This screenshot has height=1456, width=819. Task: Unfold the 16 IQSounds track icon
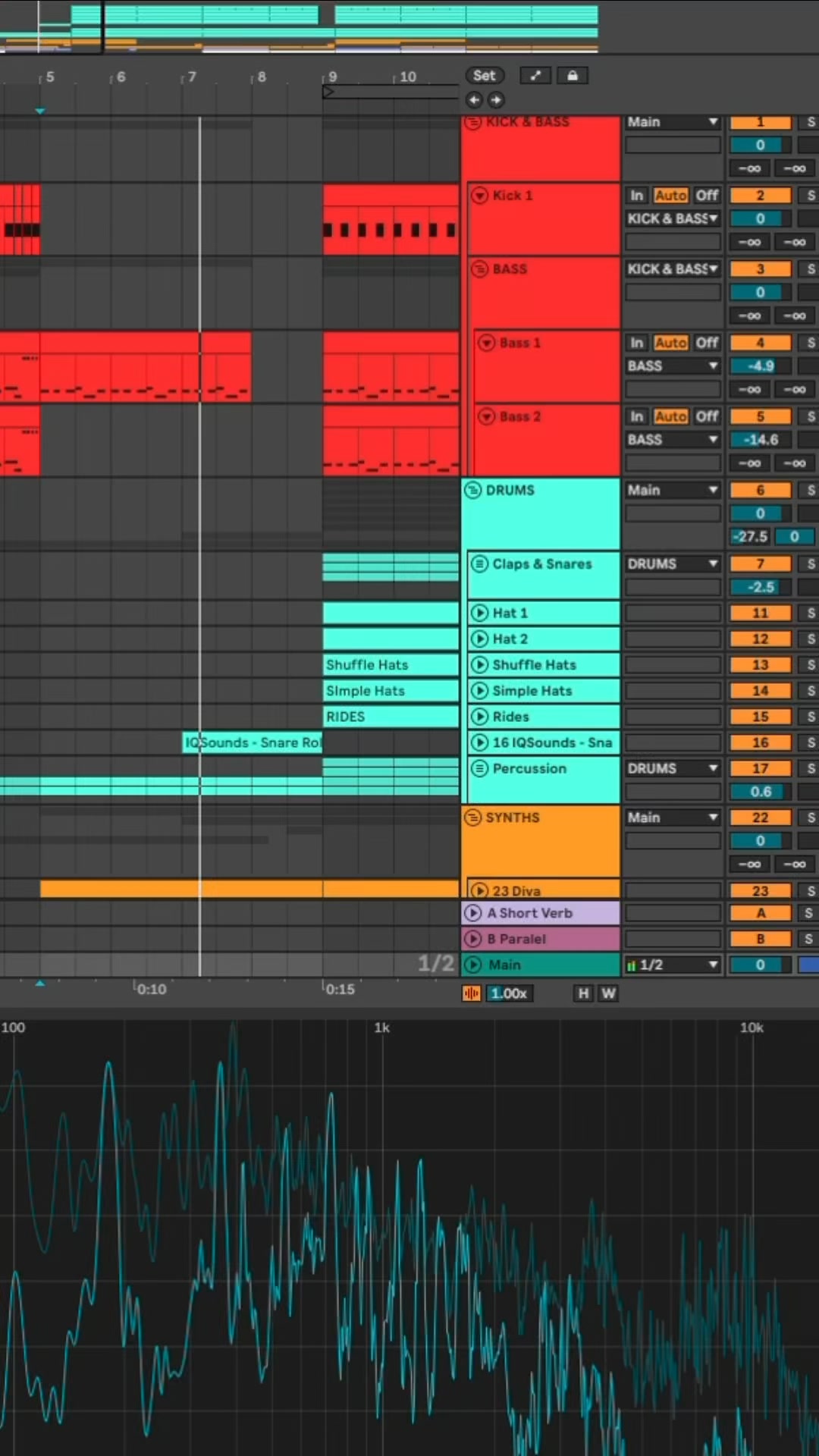pyautogui.click(x=479, y=742)
